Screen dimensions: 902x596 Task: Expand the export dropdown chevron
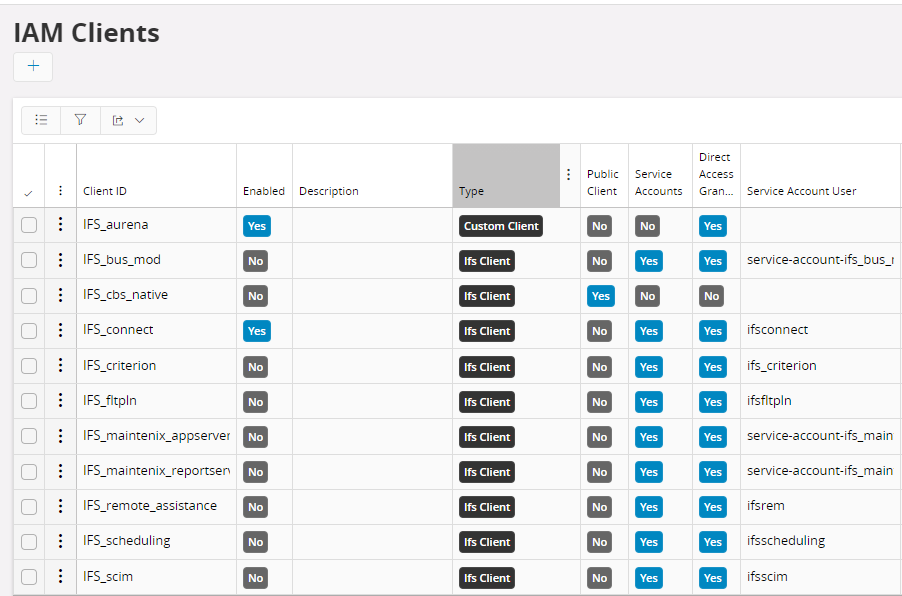(x=139, y=119)
